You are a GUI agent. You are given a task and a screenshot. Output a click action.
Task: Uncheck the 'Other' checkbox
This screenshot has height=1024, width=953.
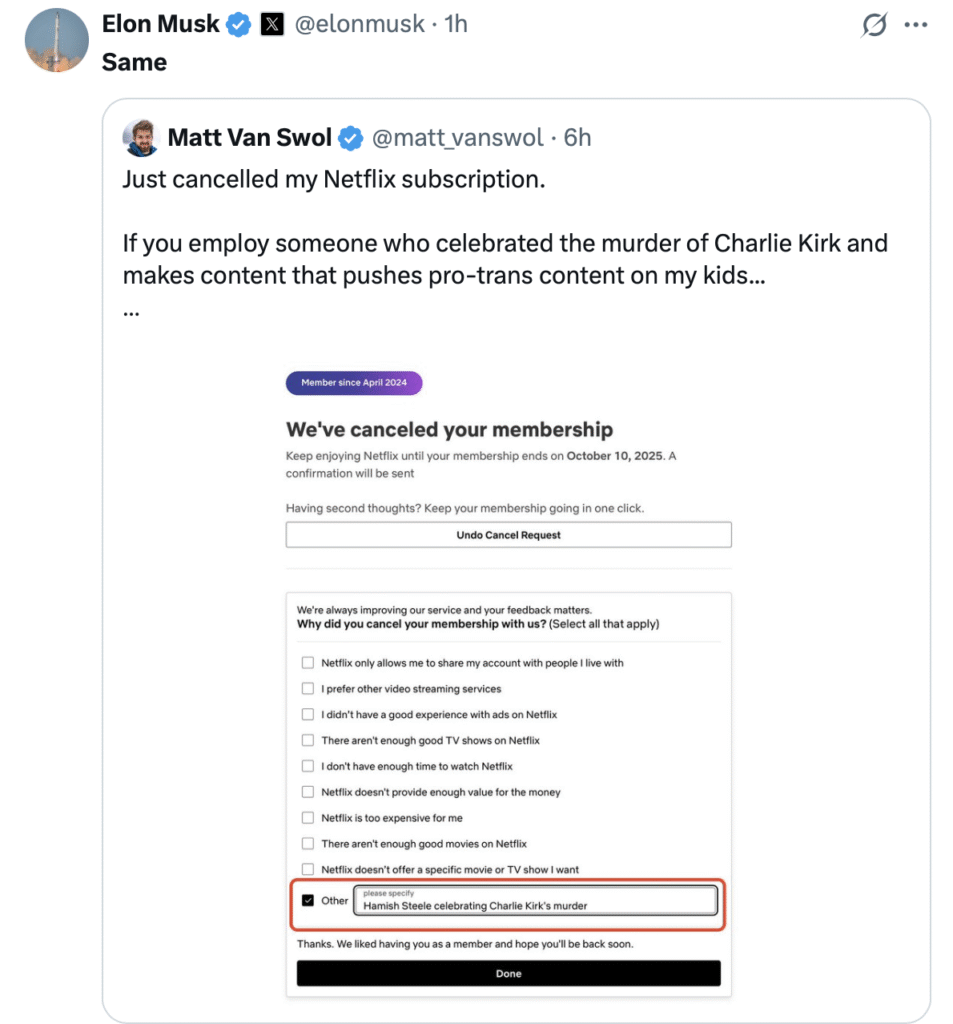pyautogui.click(x=308, y=900)
